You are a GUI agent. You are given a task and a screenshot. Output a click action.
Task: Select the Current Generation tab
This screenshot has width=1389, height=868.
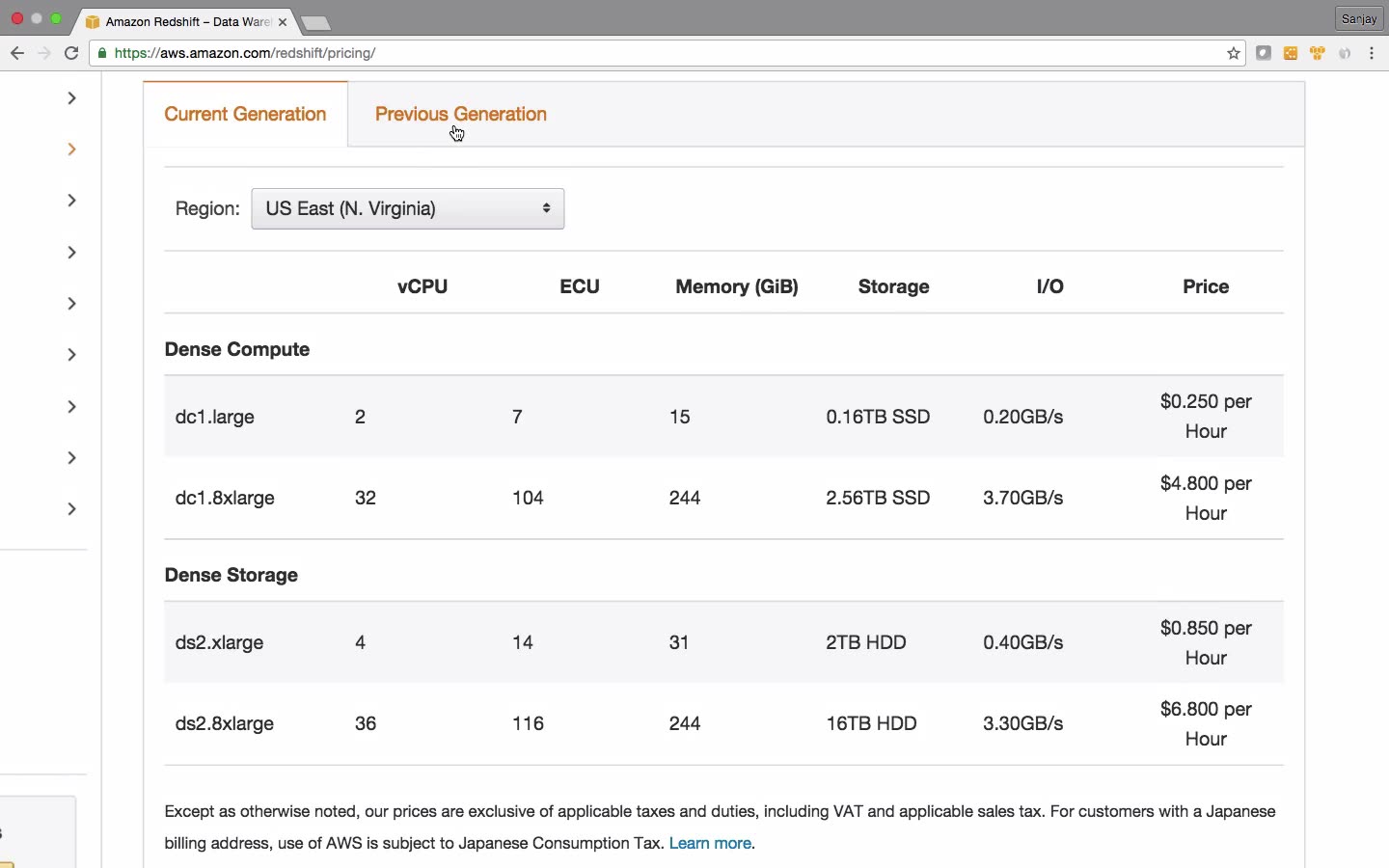(x=246, y=115)
